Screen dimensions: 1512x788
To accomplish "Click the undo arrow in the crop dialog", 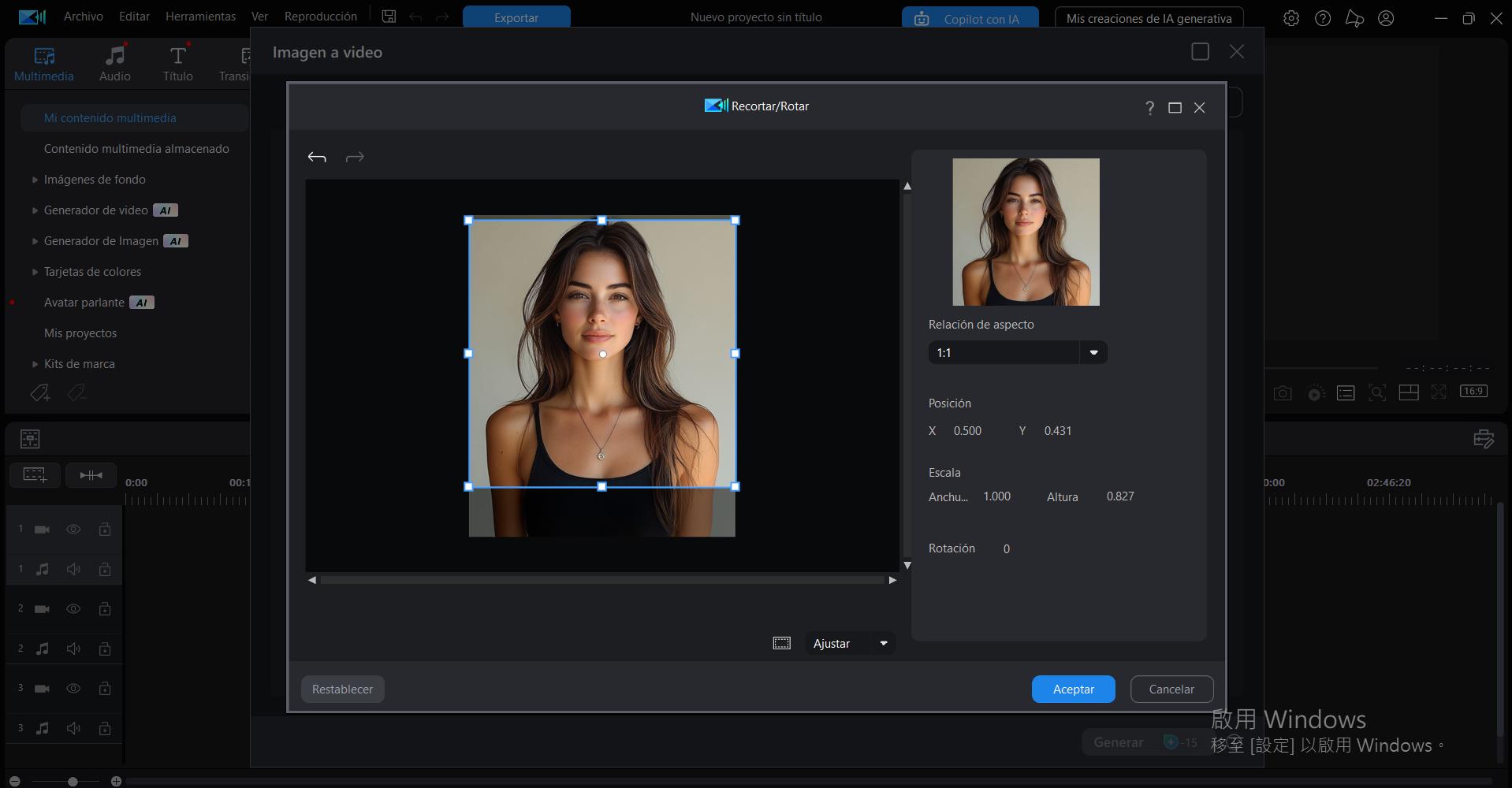I will pos(317,156).
